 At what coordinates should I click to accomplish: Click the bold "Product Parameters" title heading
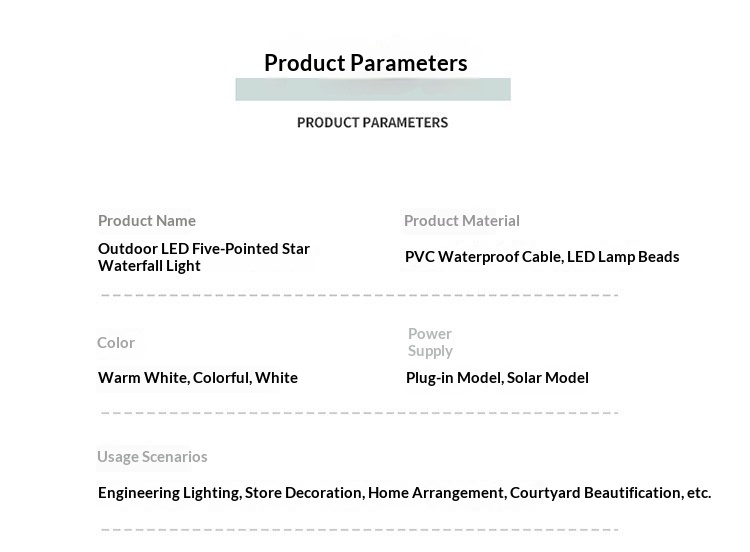[x=365, y=63]
